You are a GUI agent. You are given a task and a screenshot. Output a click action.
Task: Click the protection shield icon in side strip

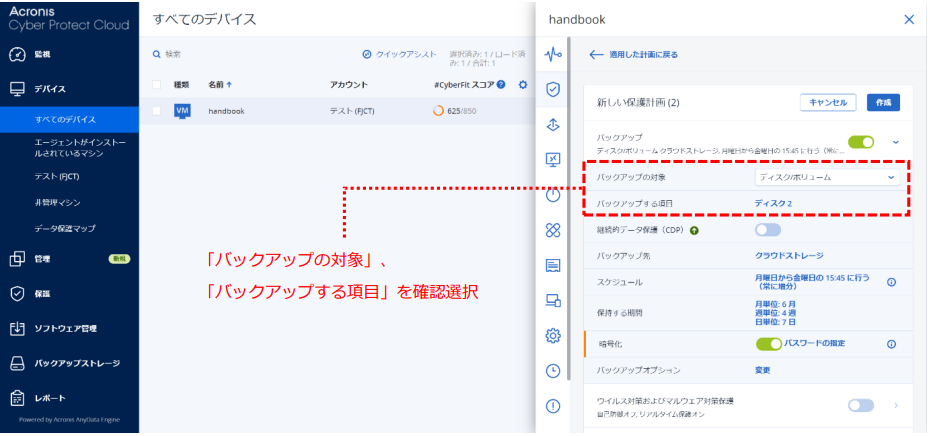552,89
